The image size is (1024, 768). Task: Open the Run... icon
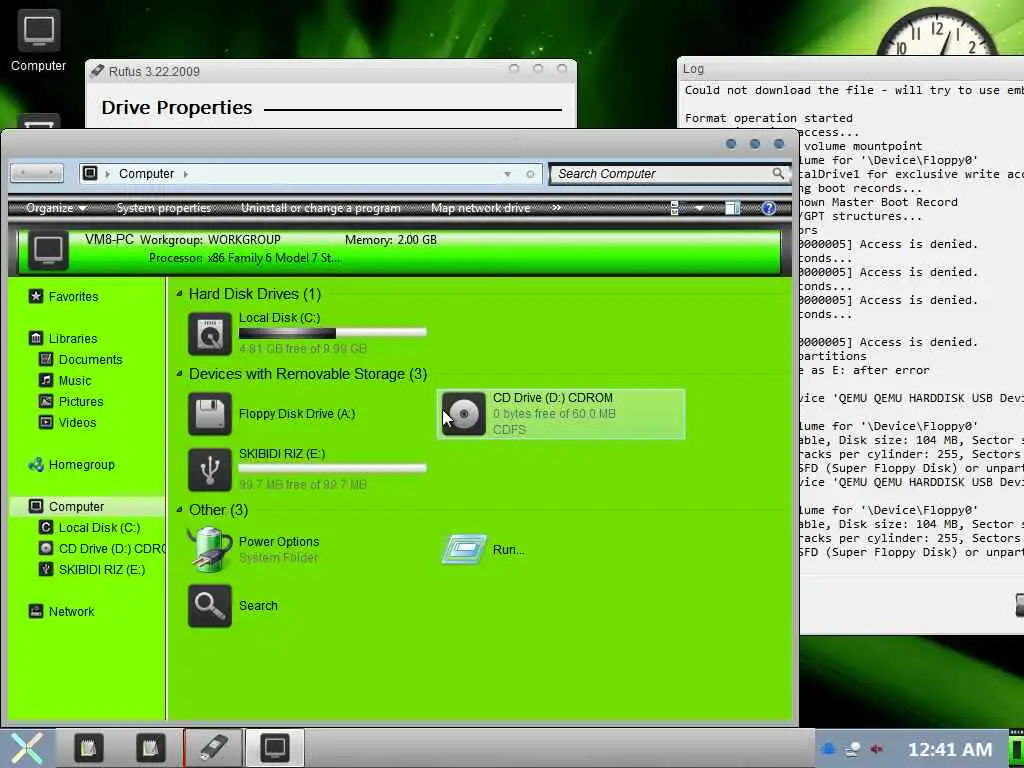(464, 549)
